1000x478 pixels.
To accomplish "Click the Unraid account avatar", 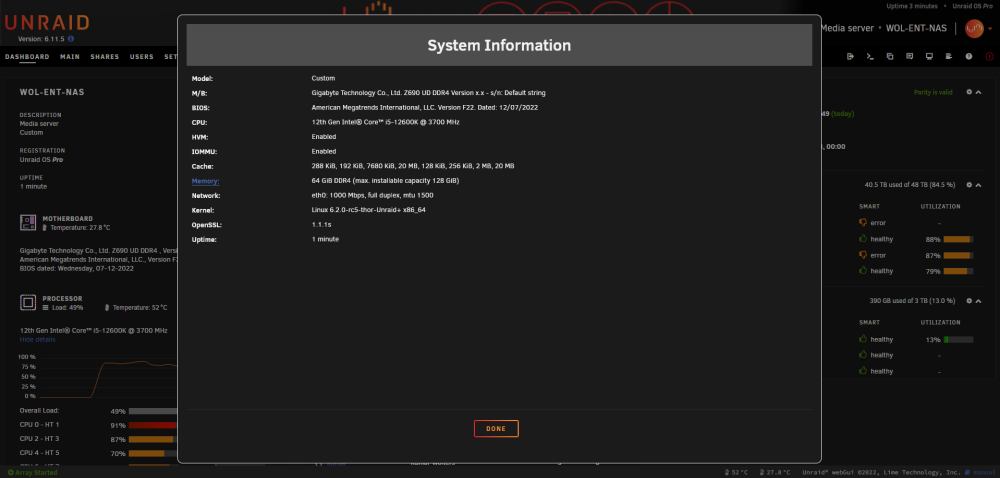I will tap(974, 29).
